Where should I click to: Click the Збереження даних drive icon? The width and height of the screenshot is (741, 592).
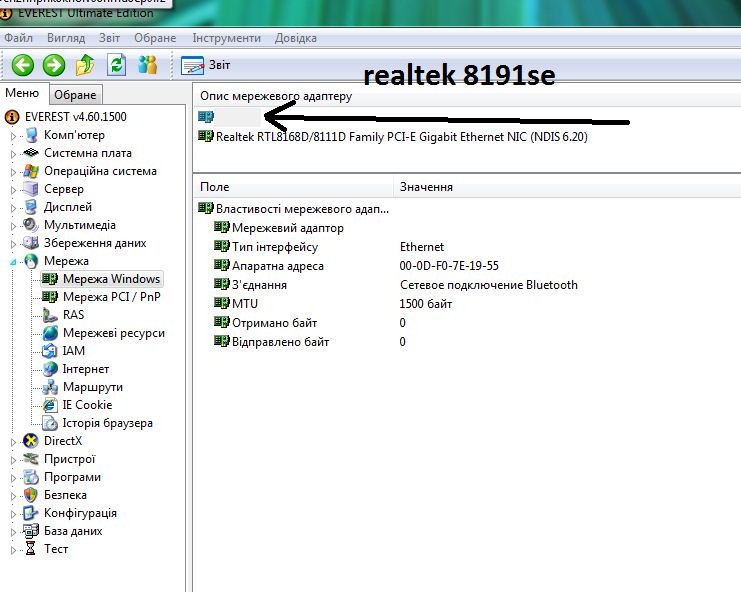tap(31, 243)
